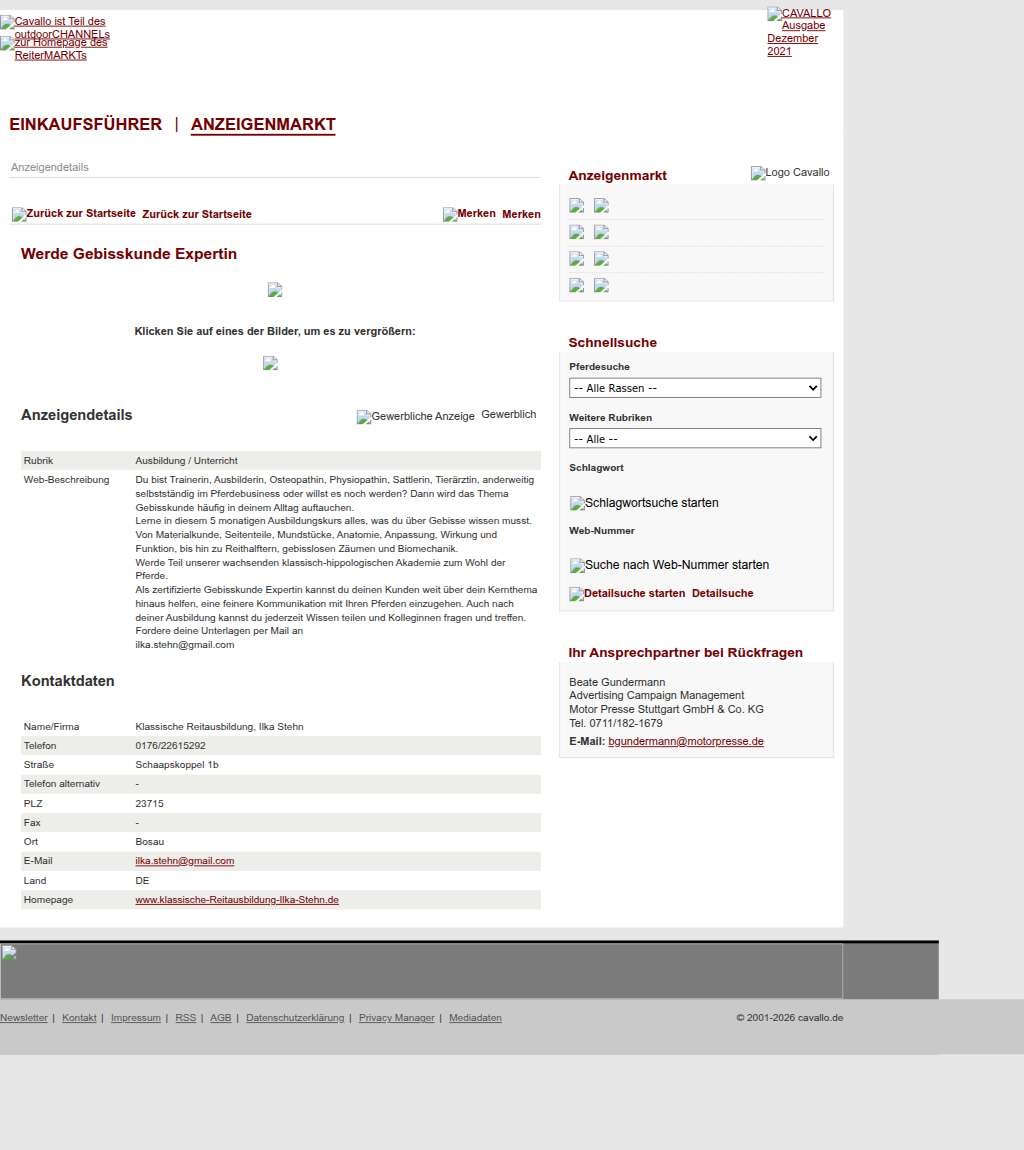Switch to the EINKAUFSFÜHRER tab
This screenshot has width=1024, height=1150.
(85, 125)
